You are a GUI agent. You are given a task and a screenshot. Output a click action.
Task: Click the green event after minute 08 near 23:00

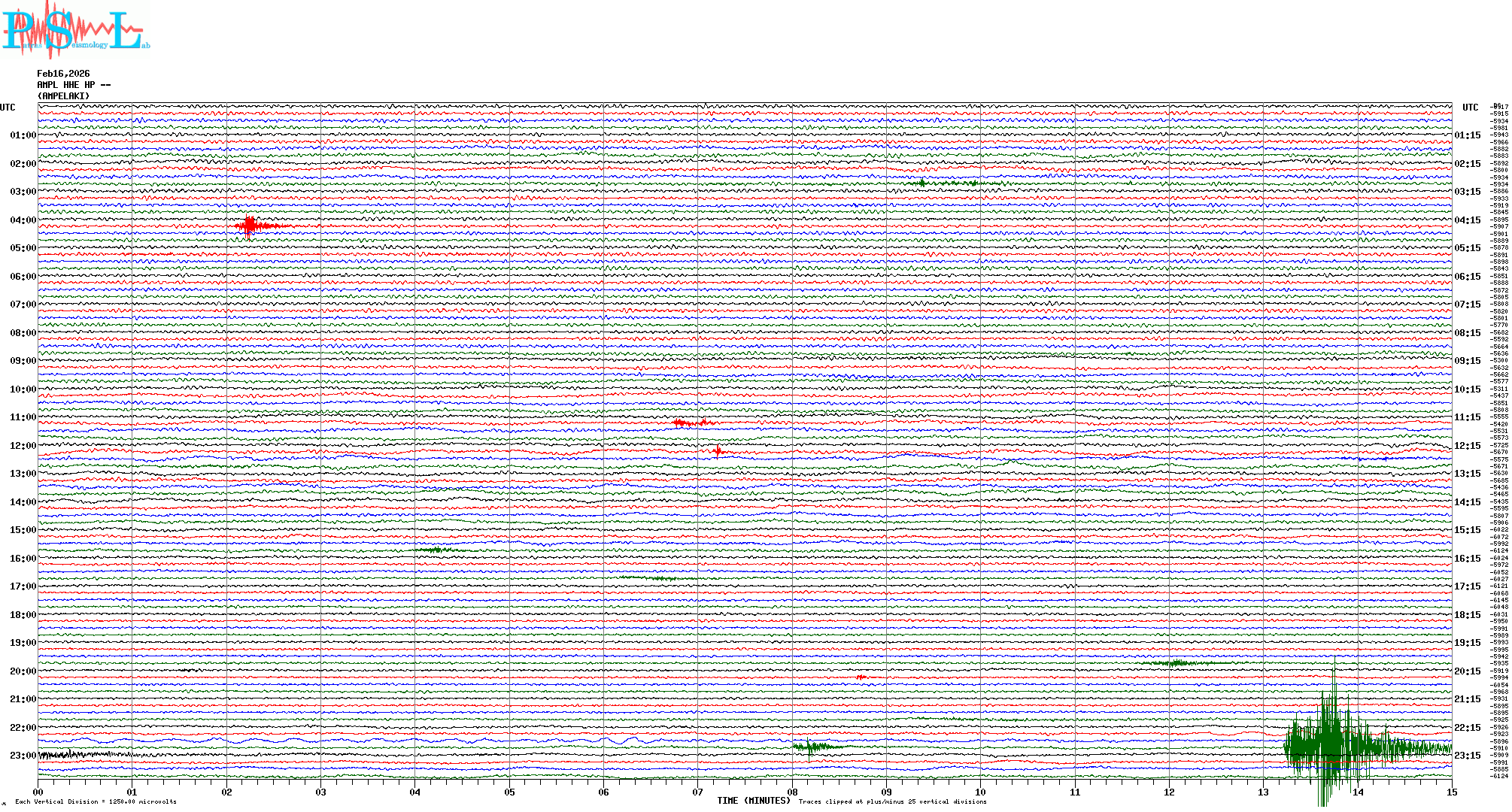812,747
